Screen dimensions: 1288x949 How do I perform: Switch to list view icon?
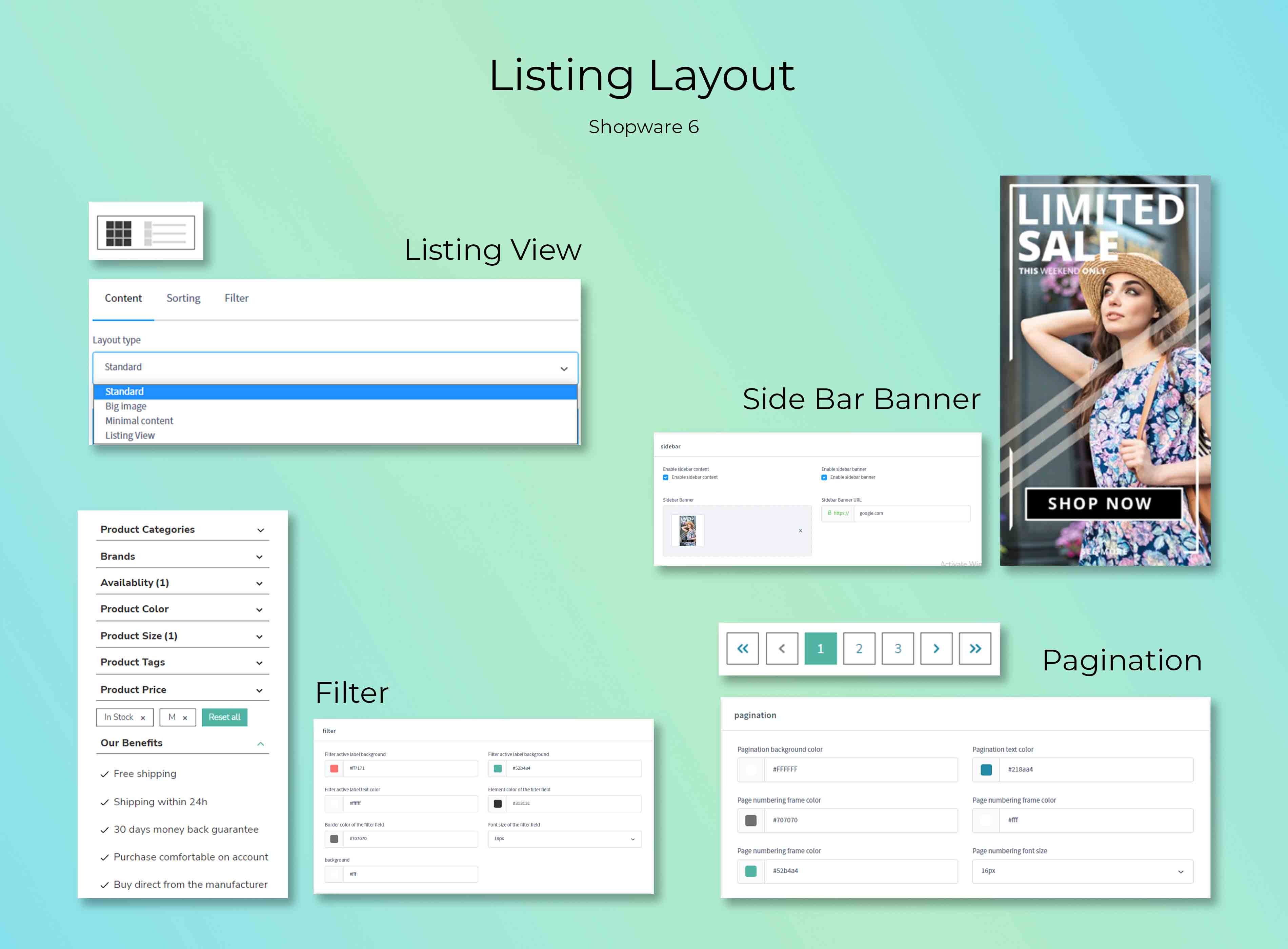[x=165, y=233]
